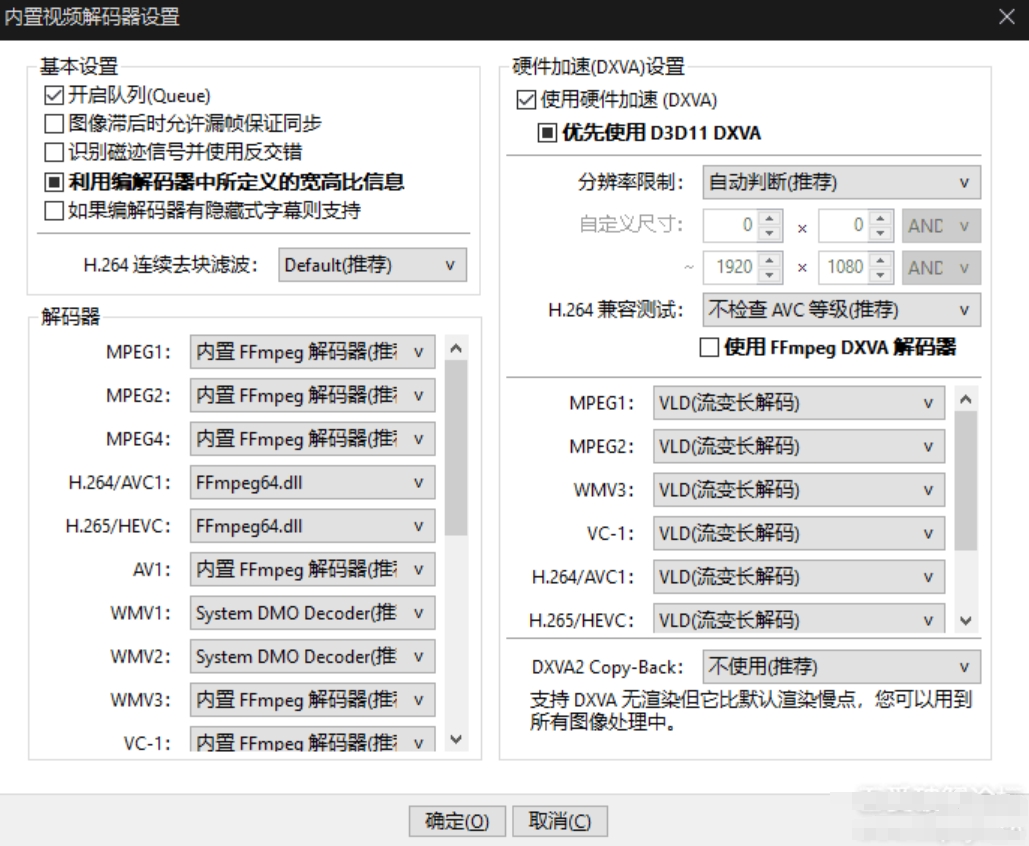Image resolution: width=1029 pixels, height=846 pixels.
Task: Open second AND dropdown beside 1080
Action: tap(941, 268)
